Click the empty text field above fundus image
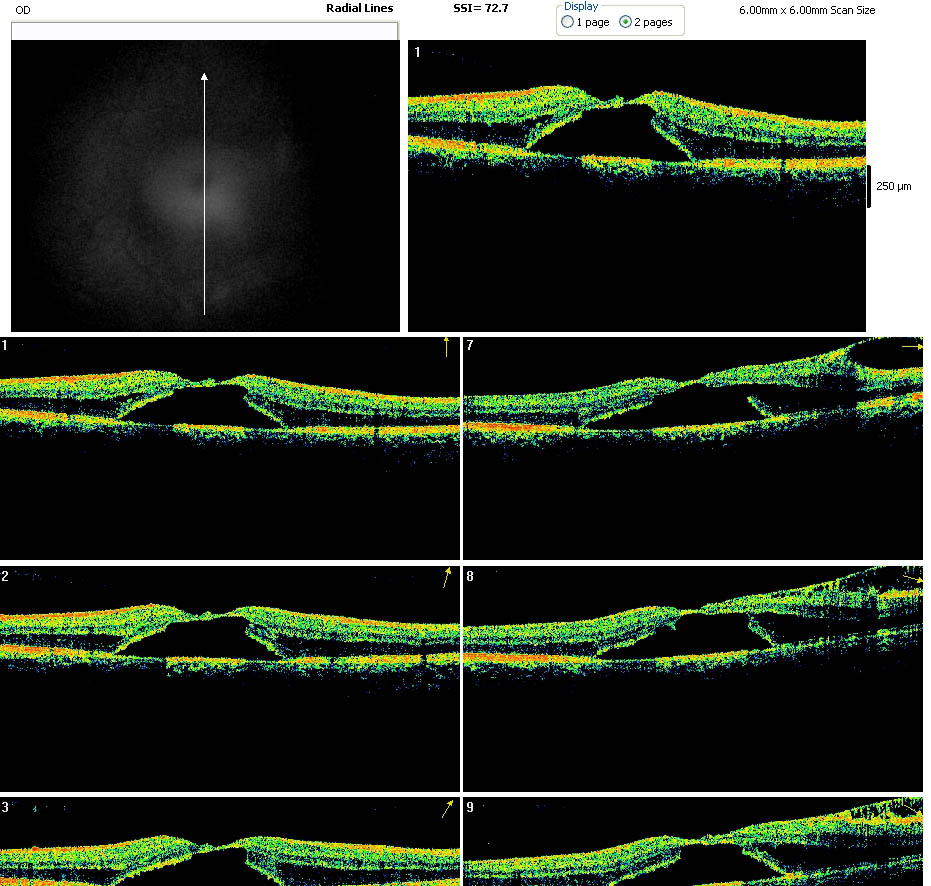Viewport: 931px width, 886px height. [205, 31]
